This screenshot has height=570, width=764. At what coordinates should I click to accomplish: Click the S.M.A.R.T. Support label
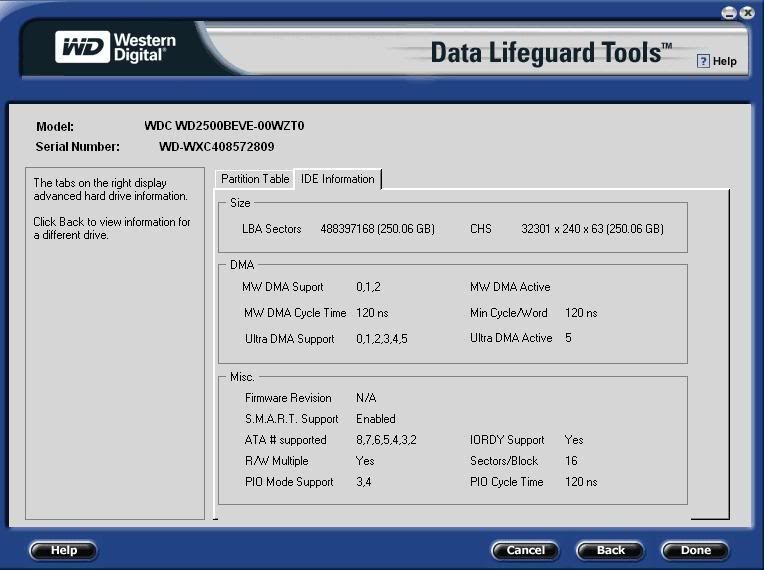point(291,419)
